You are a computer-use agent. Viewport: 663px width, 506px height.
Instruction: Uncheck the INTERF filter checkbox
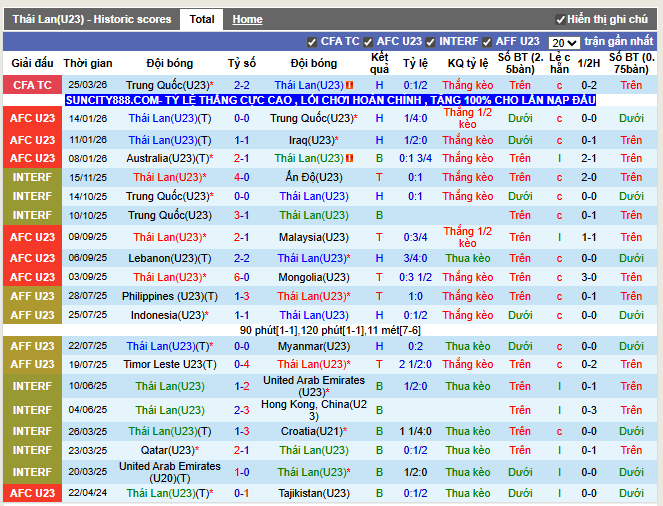click(x=430, y=42)
